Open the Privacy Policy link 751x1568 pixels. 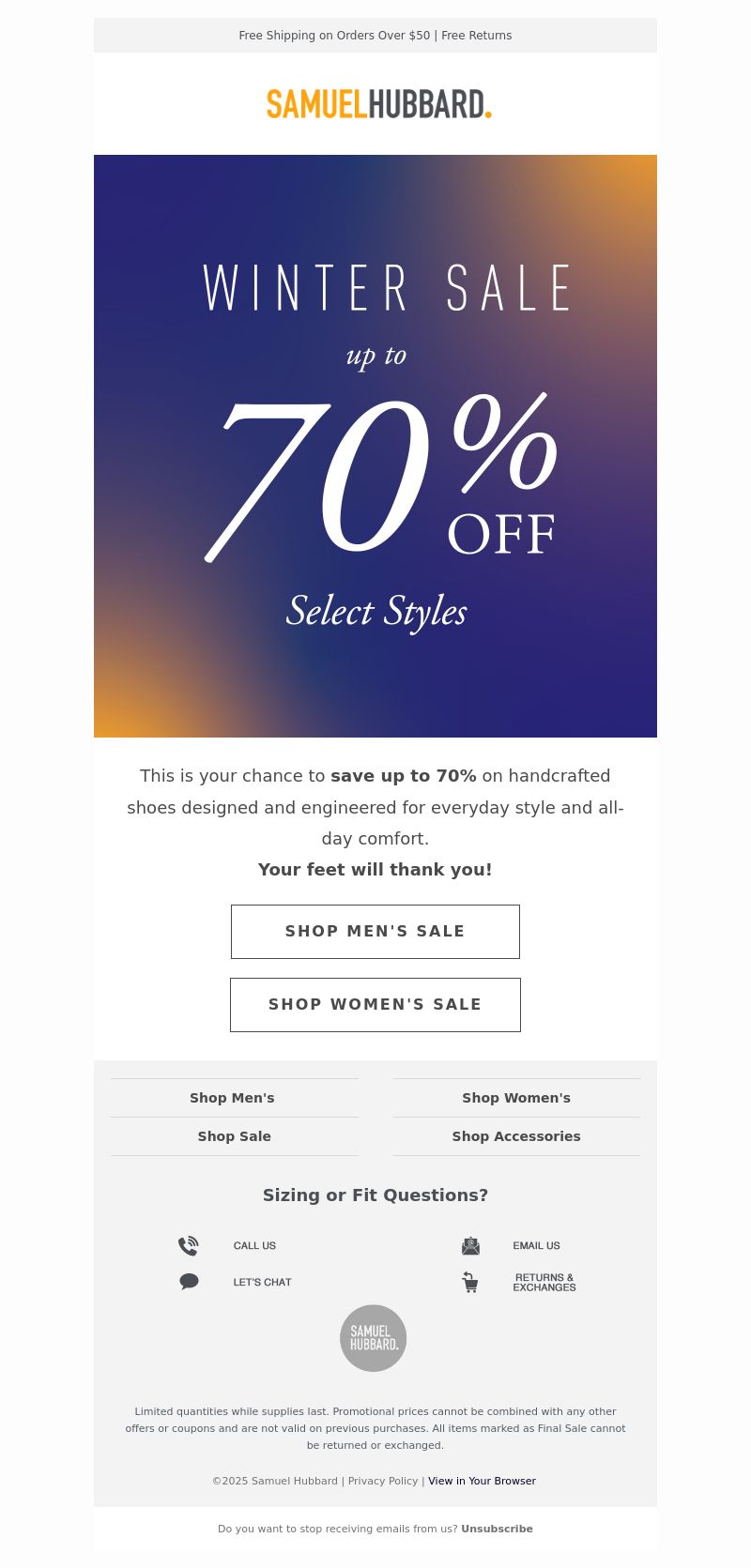pos(383,1481)
